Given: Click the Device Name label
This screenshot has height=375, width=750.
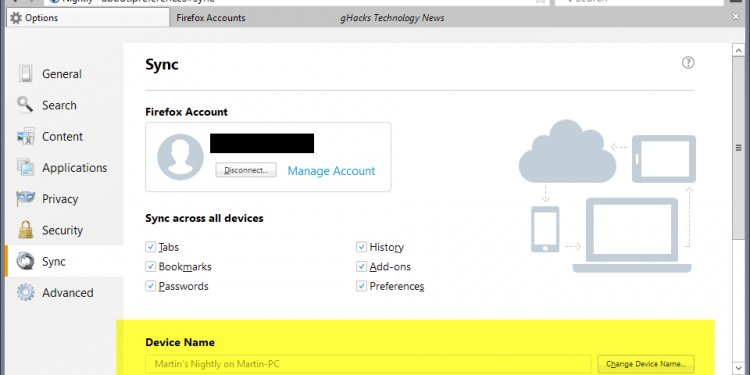Looking at the screenshot, I should point(180,342).
